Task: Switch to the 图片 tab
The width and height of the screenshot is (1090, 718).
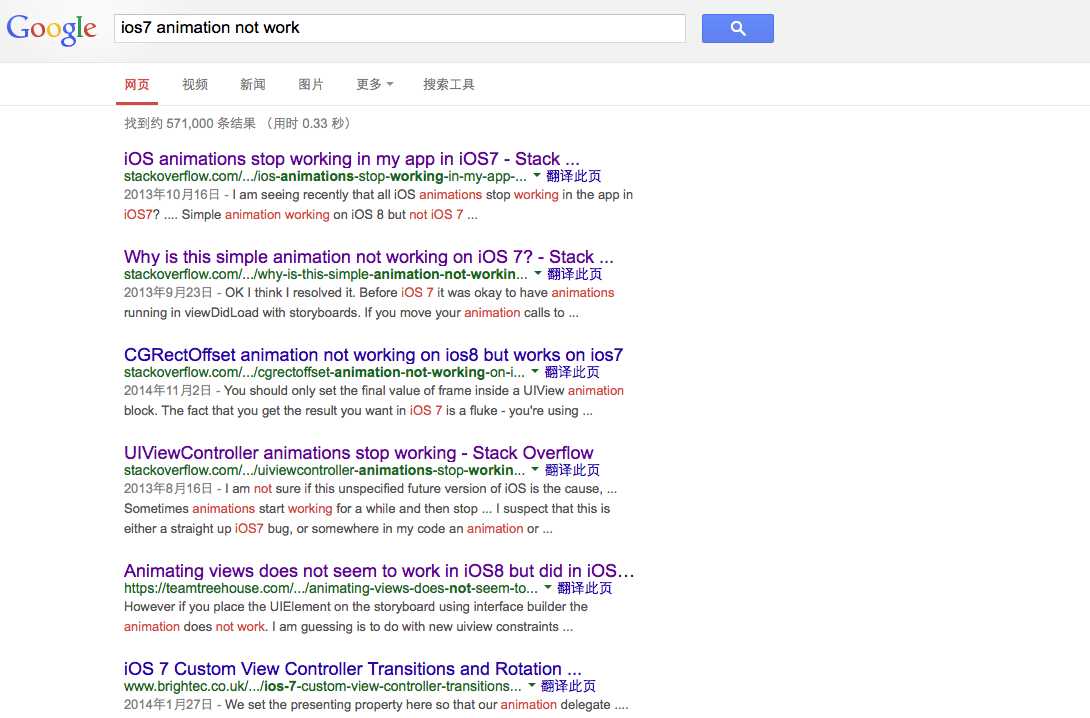Action: pyautogui.click(x=311, y=85)
